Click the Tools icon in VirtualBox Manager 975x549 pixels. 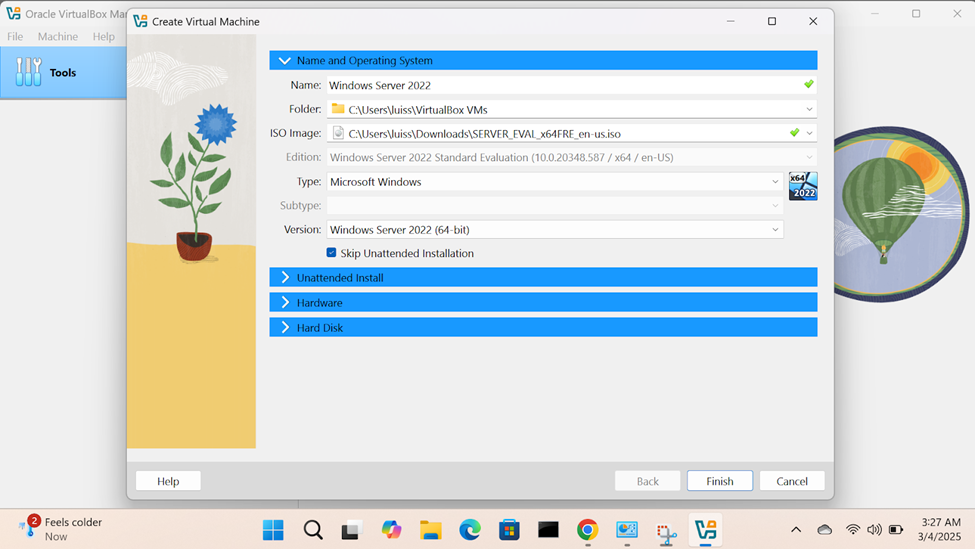[x=29, y=72]
